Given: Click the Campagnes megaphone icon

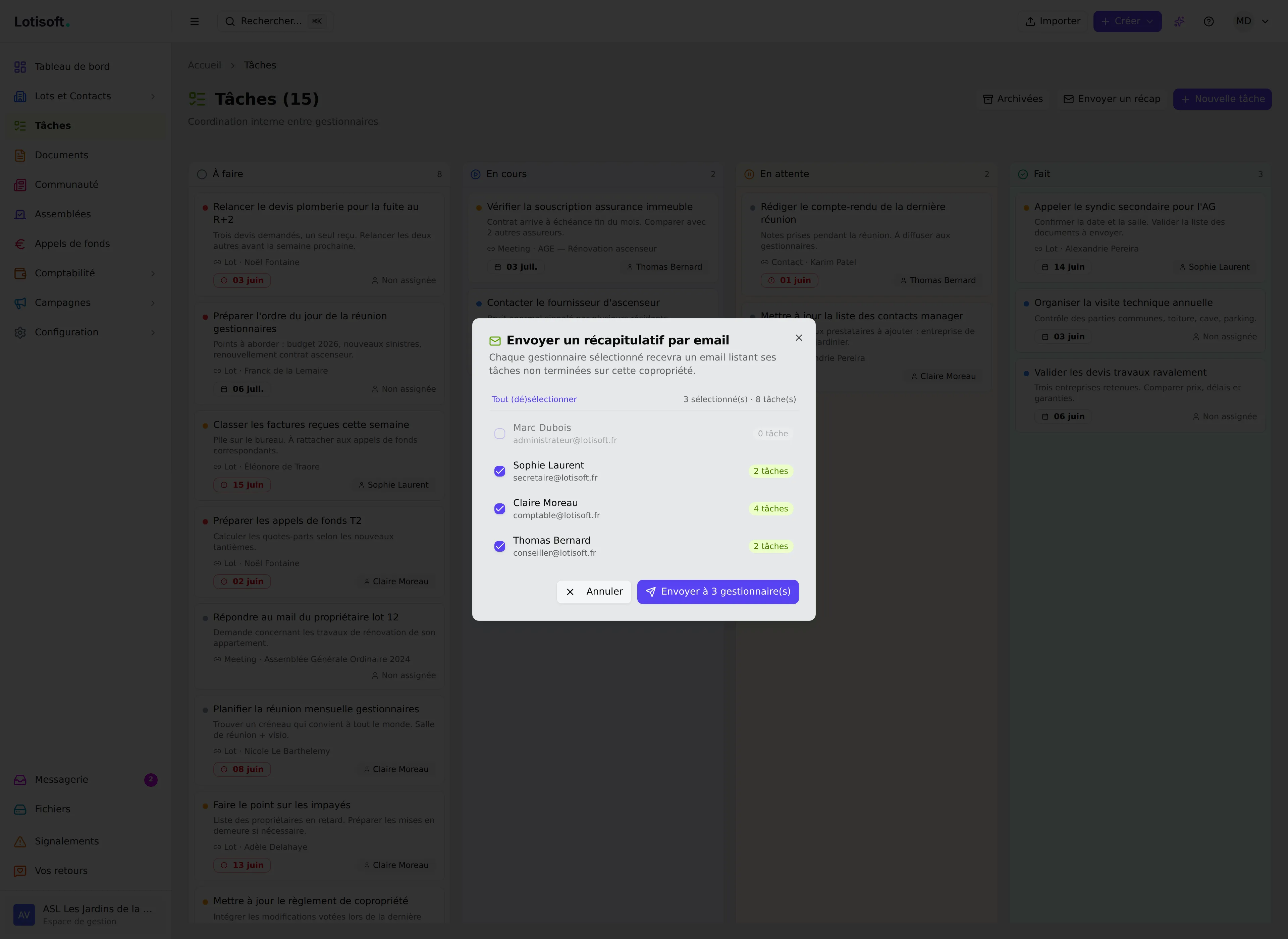Looking at the screenshot, I should [20, 303].
